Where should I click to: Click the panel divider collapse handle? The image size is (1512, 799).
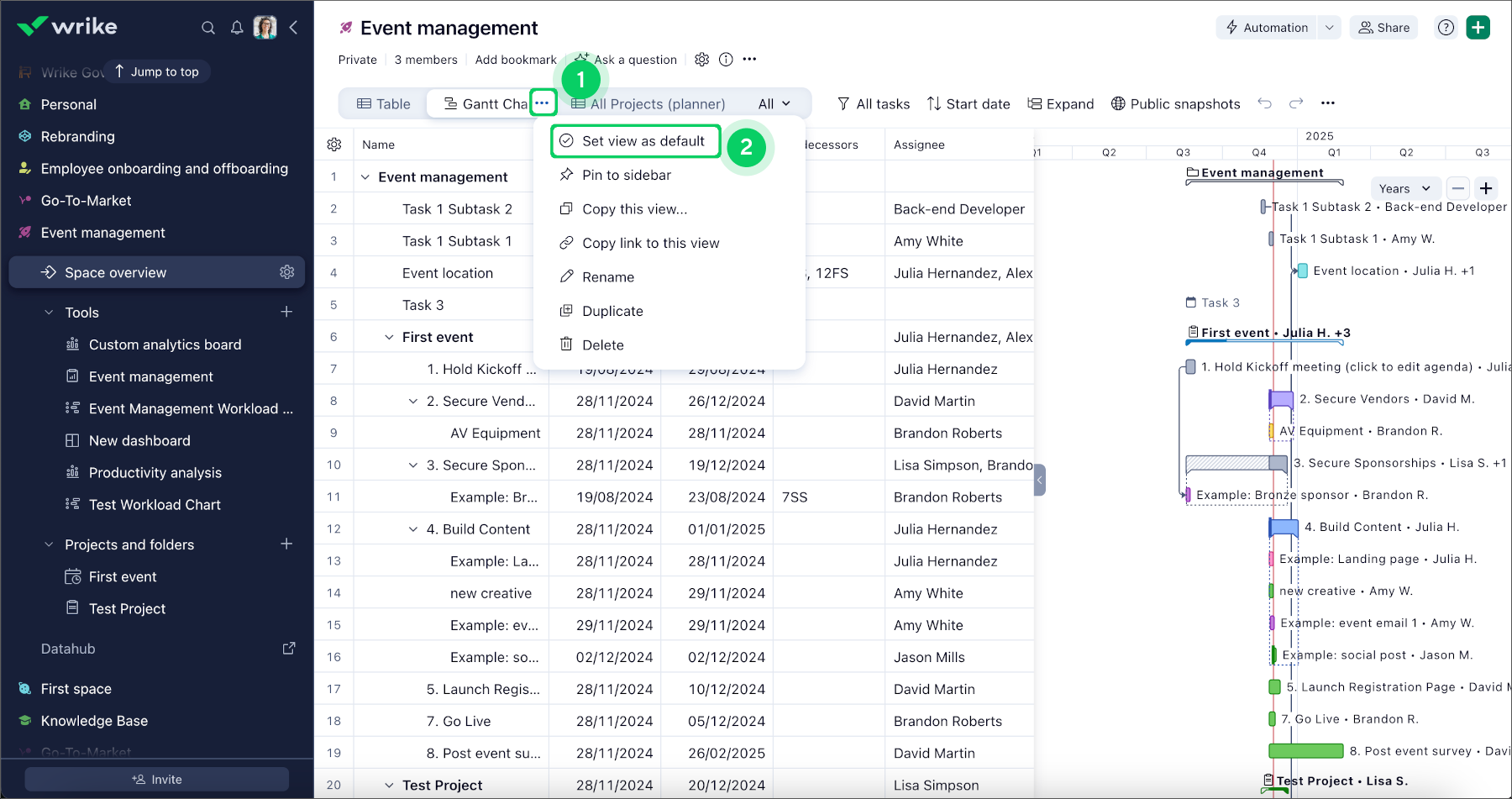[x=1040, y=480]
